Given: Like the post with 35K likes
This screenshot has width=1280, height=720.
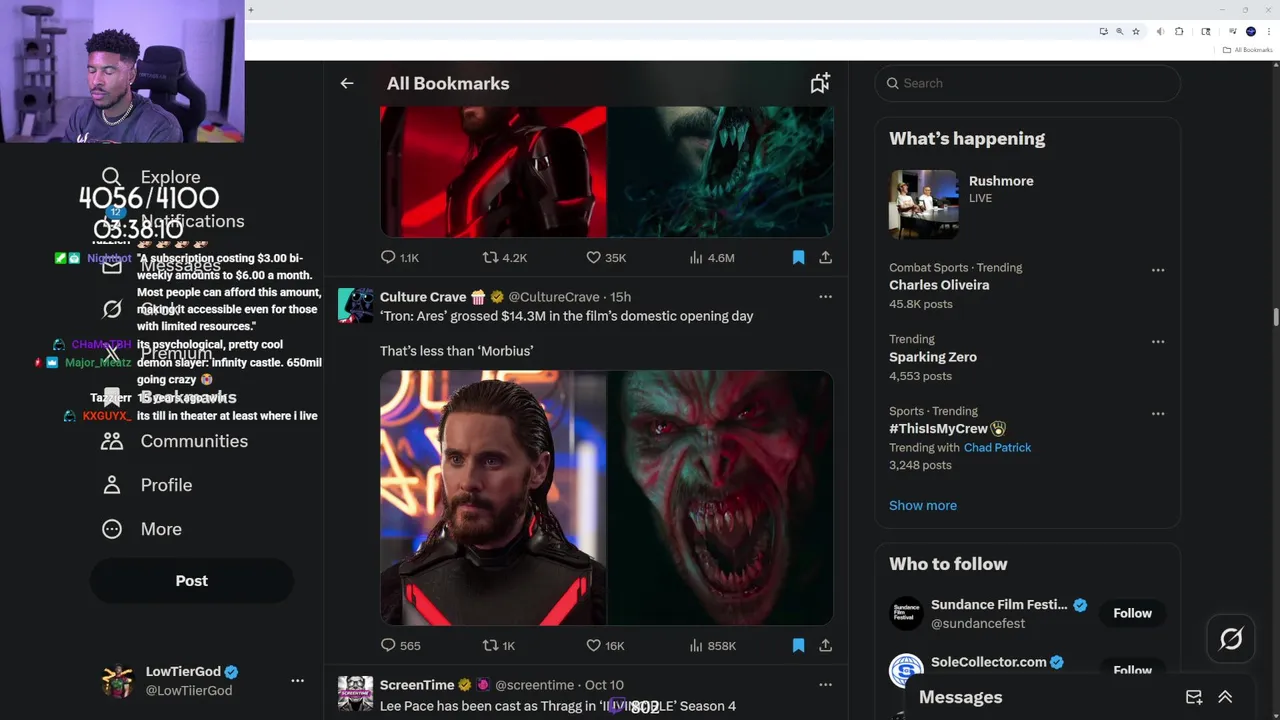Looking at the screenshot, I should click(593, 258).
